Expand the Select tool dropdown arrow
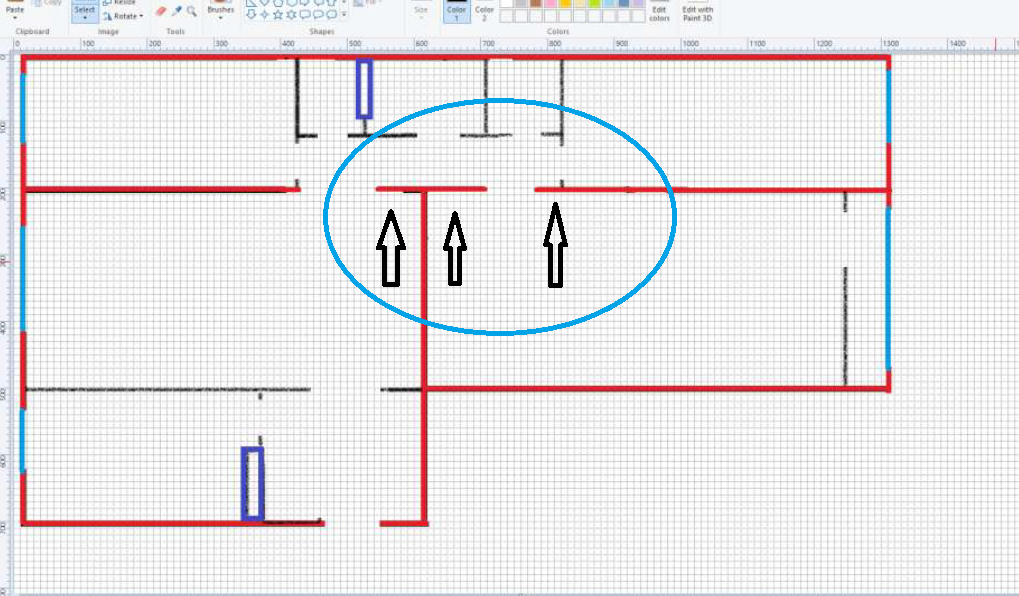Viewport: 1019px width, 596px height. coord(85,18)
